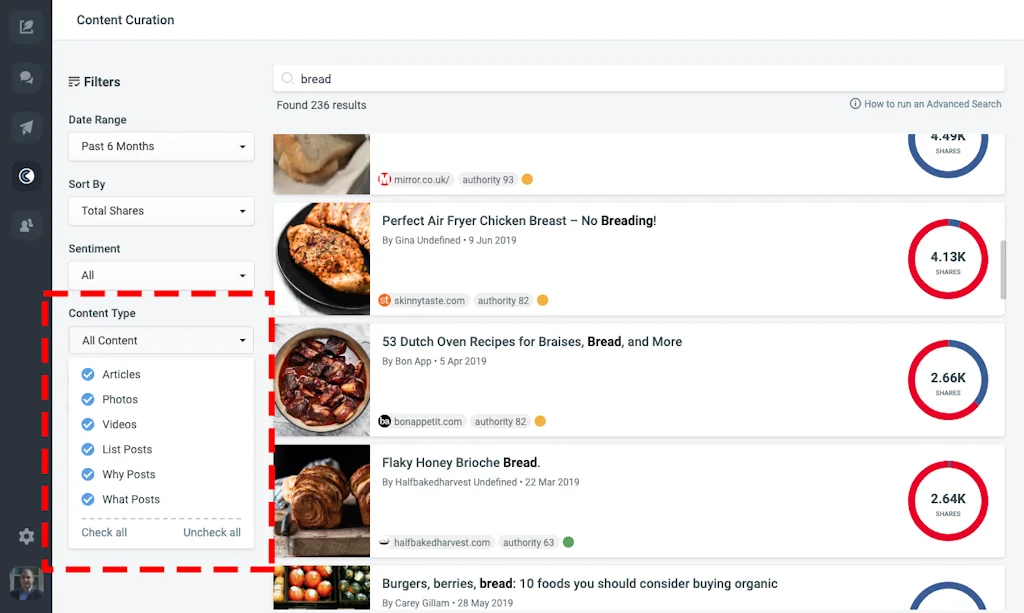Toggle the Photos checkbox

(x=88, y=399)
